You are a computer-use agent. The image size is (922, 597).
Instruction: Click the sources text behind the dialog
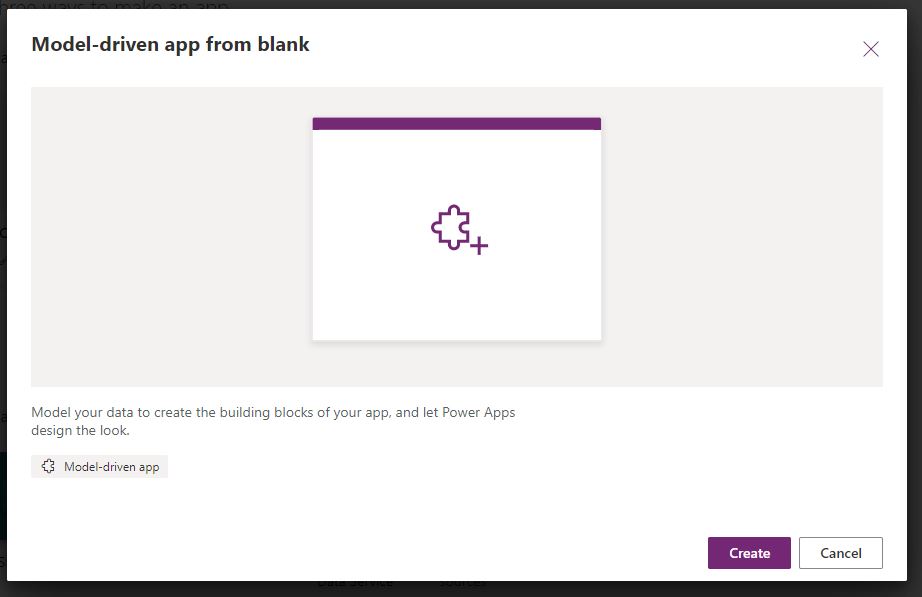tap(464, 582)
